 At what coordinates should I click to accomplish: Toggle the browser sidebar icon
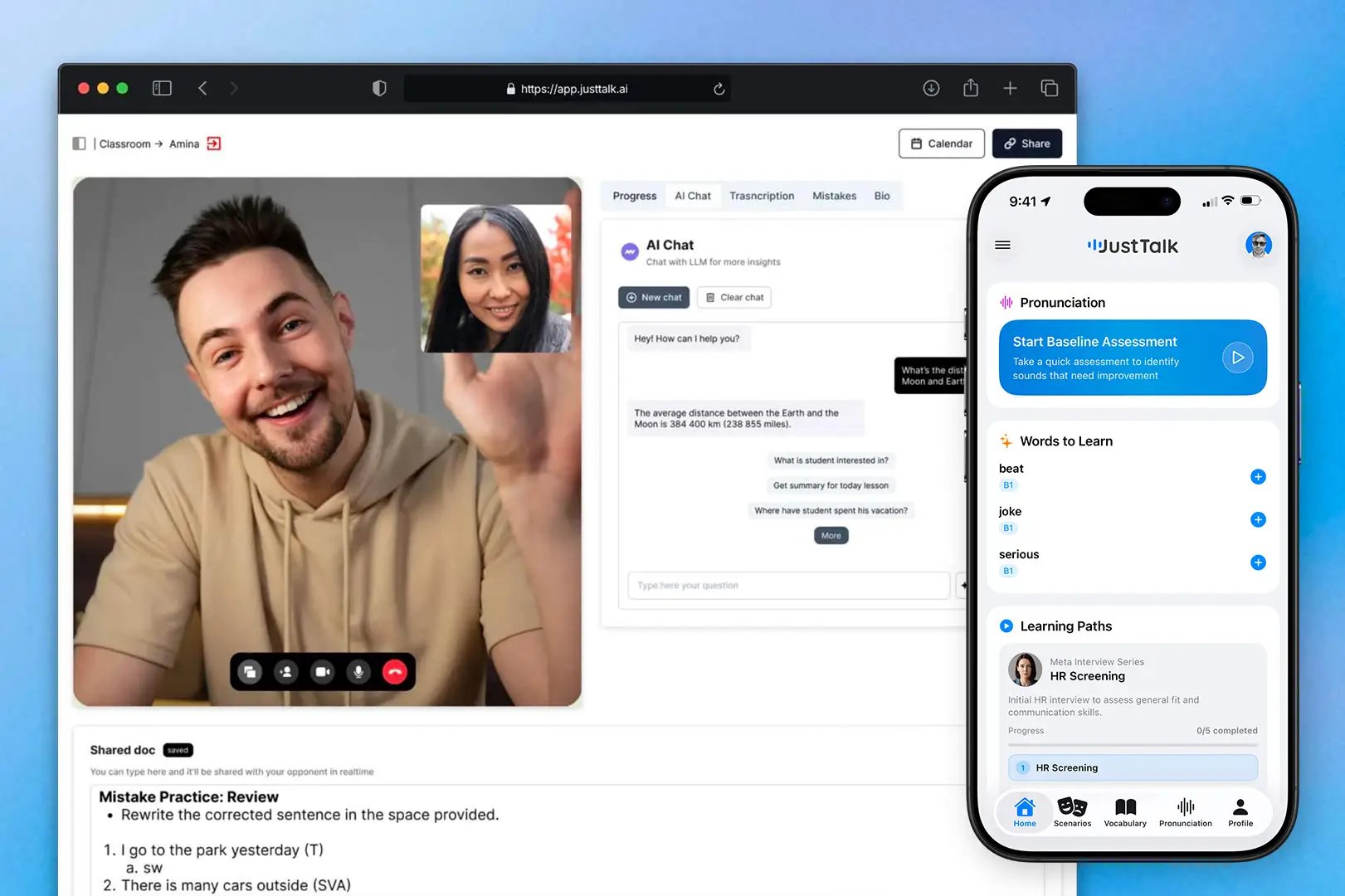tap(162, 88)
